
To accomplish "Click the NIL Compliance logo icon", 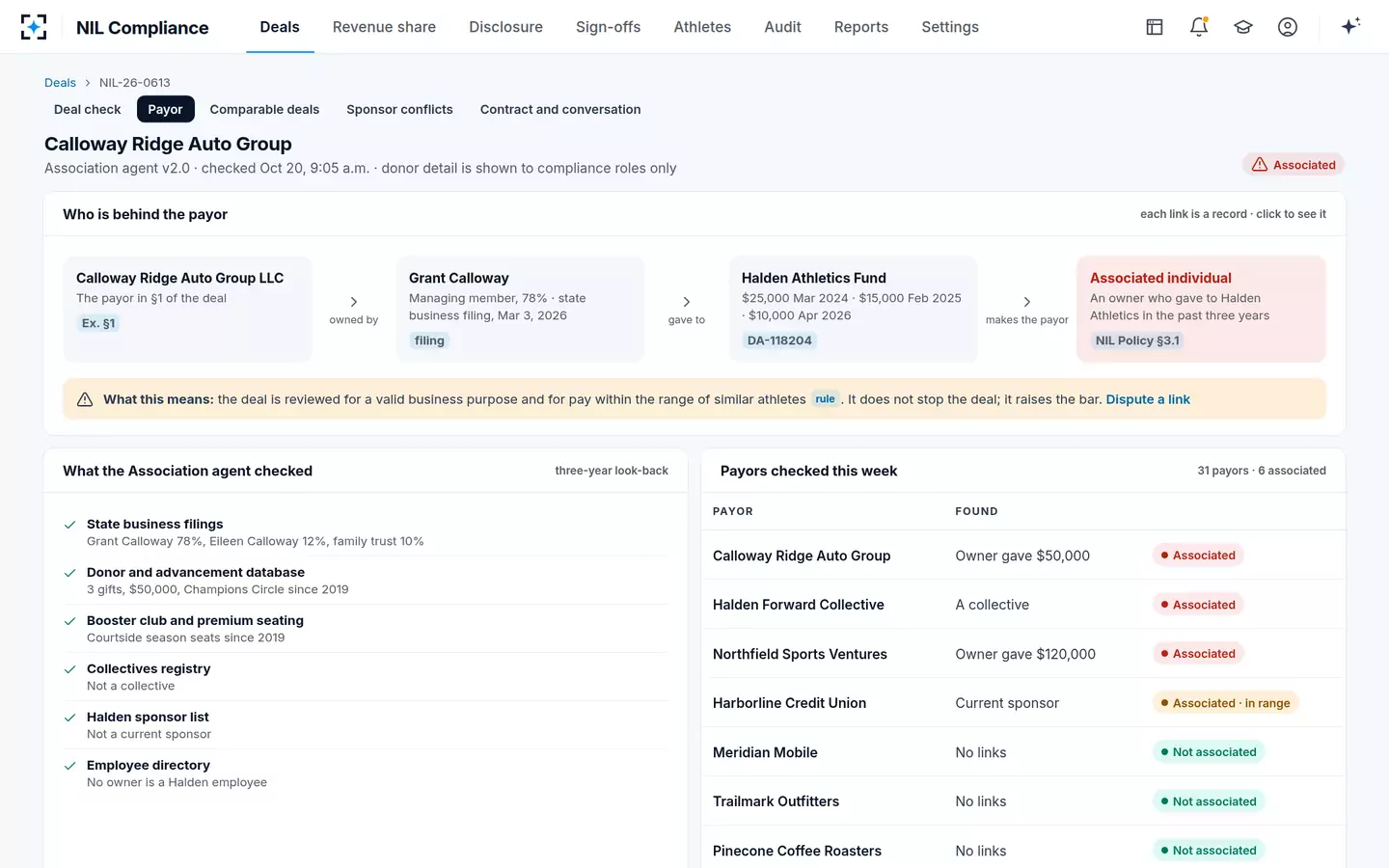I will pos(34,27).
